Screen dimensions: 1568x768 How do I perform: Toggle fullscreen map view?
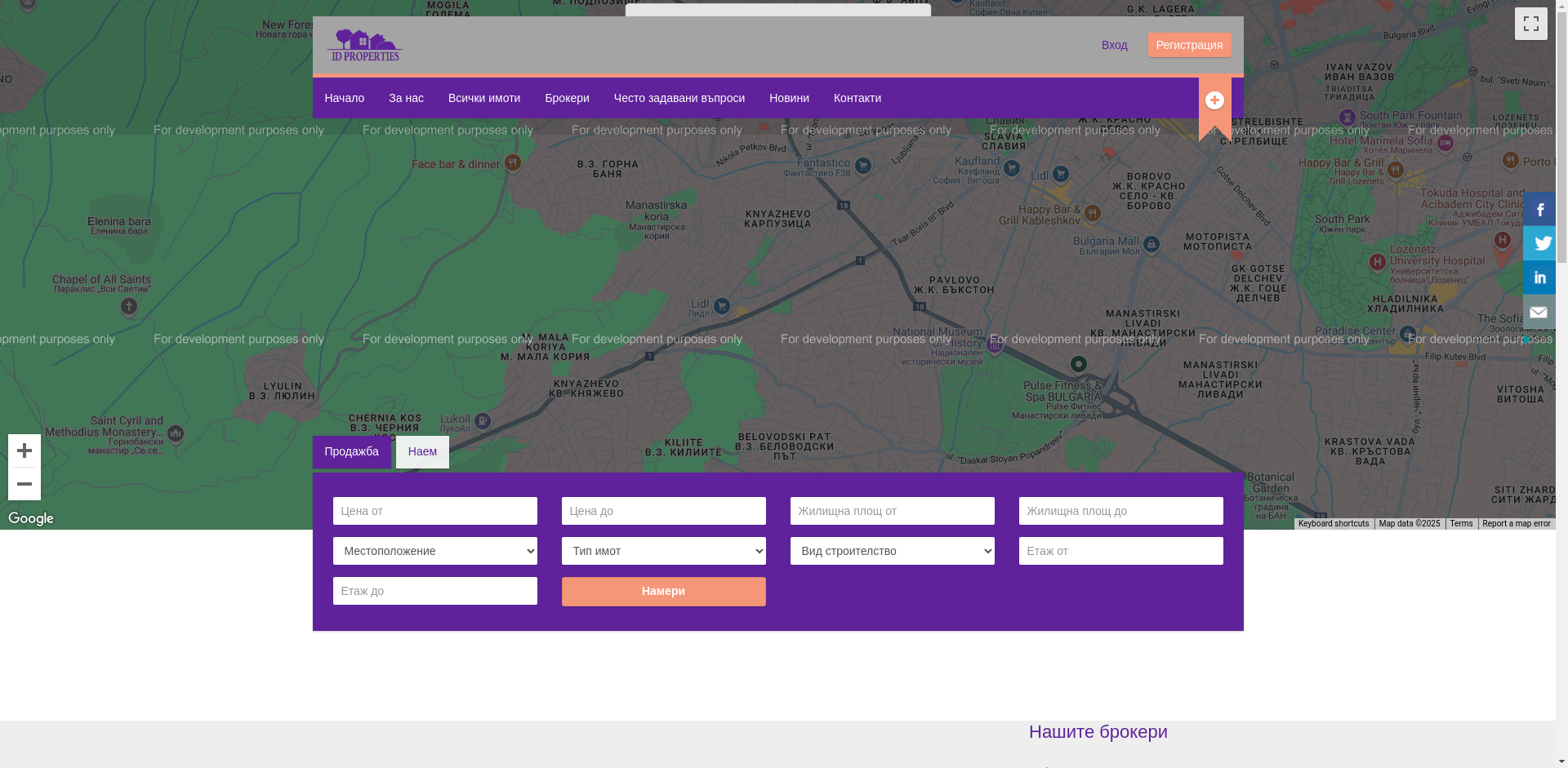point(1530,24)
